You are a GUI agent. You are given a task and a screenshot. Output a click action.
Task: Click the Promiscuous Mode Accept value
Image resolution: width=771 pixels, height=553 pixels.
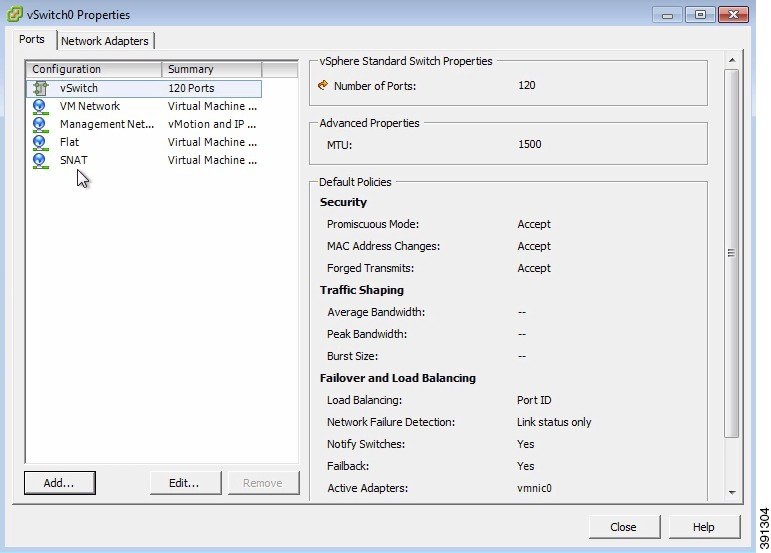point(534,224)
